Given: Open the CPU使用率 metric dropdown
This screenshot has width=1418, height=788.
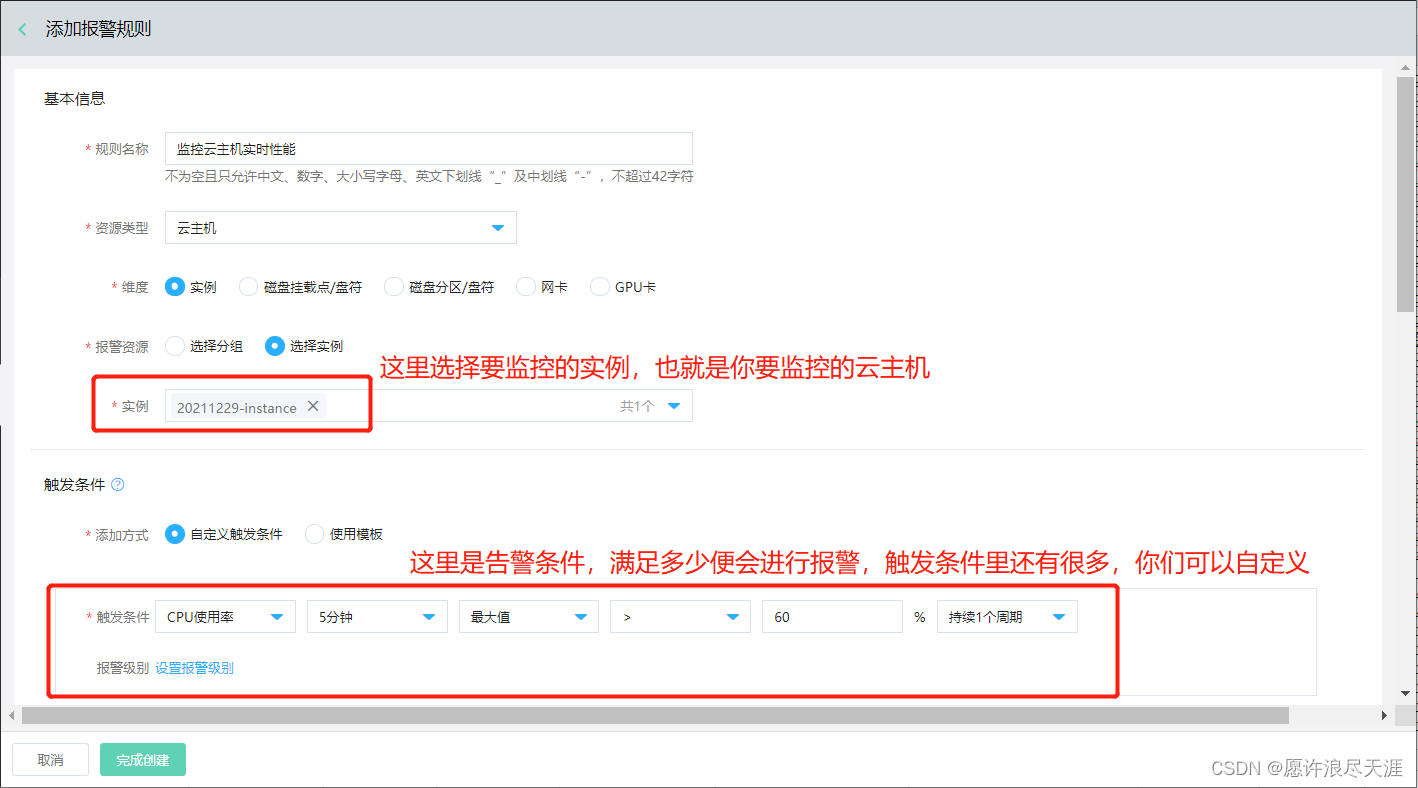Looking at the screenshot, I should point(225,617).
